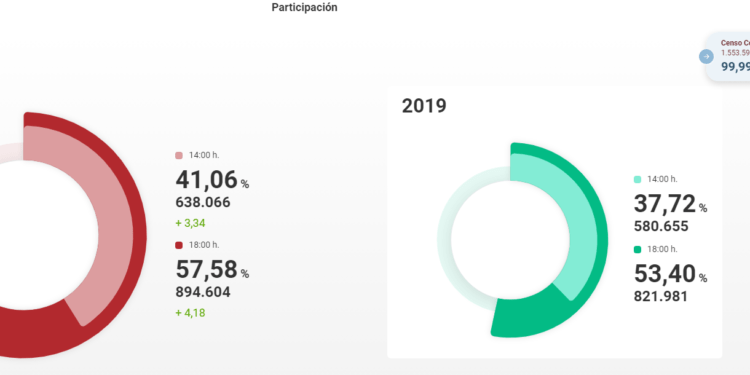Click the 18:00 h. label in 2019 panel
This screenshot has height=375, width=750.
[662, 250]
